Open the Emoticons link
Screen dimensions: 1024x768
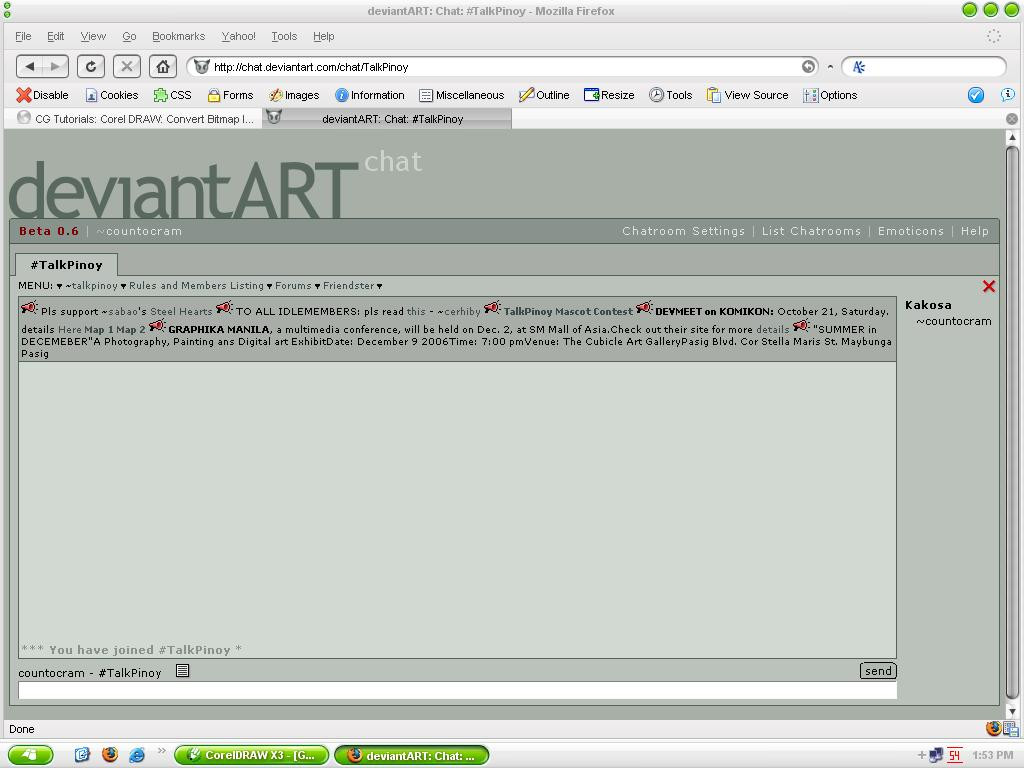910,231
